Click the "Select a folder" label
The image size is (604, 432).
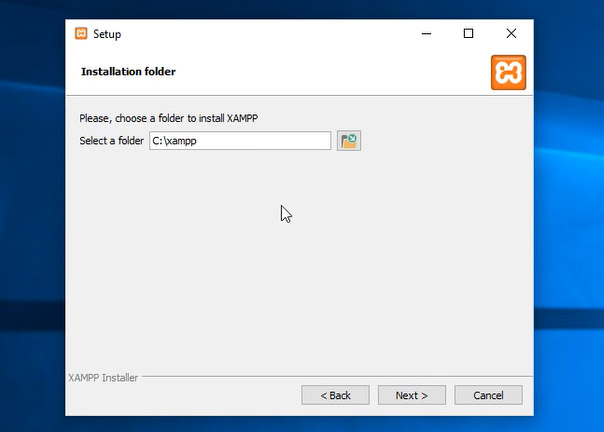[111, 141]
